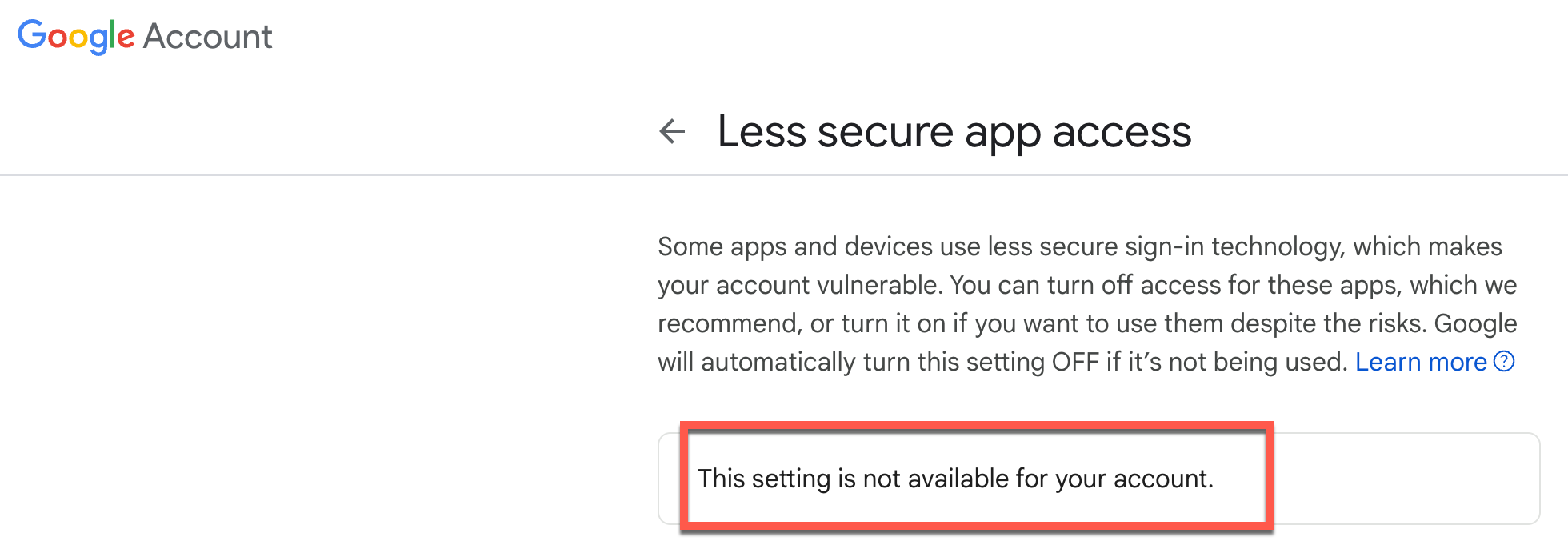Image resolution: width=1568 pixels, height=541 pixels.
Task: Click the blue lowercase g in logo
Action: pyautogui.click(x=98, y=40)
